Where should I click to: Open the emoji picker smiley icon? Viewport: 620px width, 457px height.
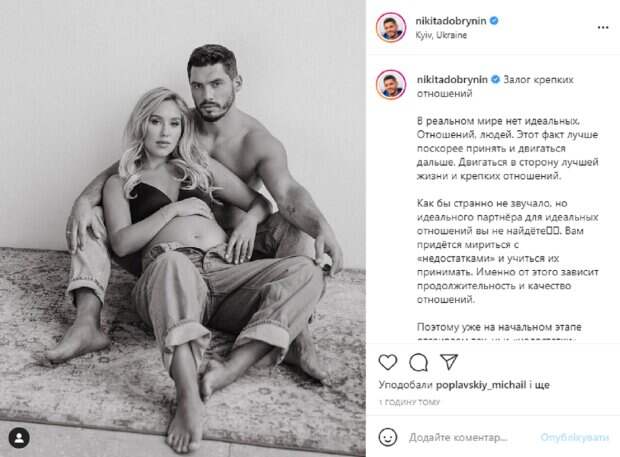pos(388,437)
